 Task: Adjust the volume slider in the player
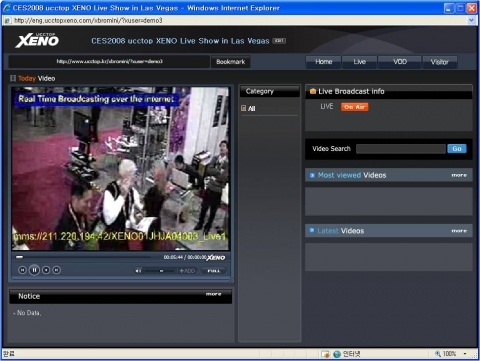160,271
